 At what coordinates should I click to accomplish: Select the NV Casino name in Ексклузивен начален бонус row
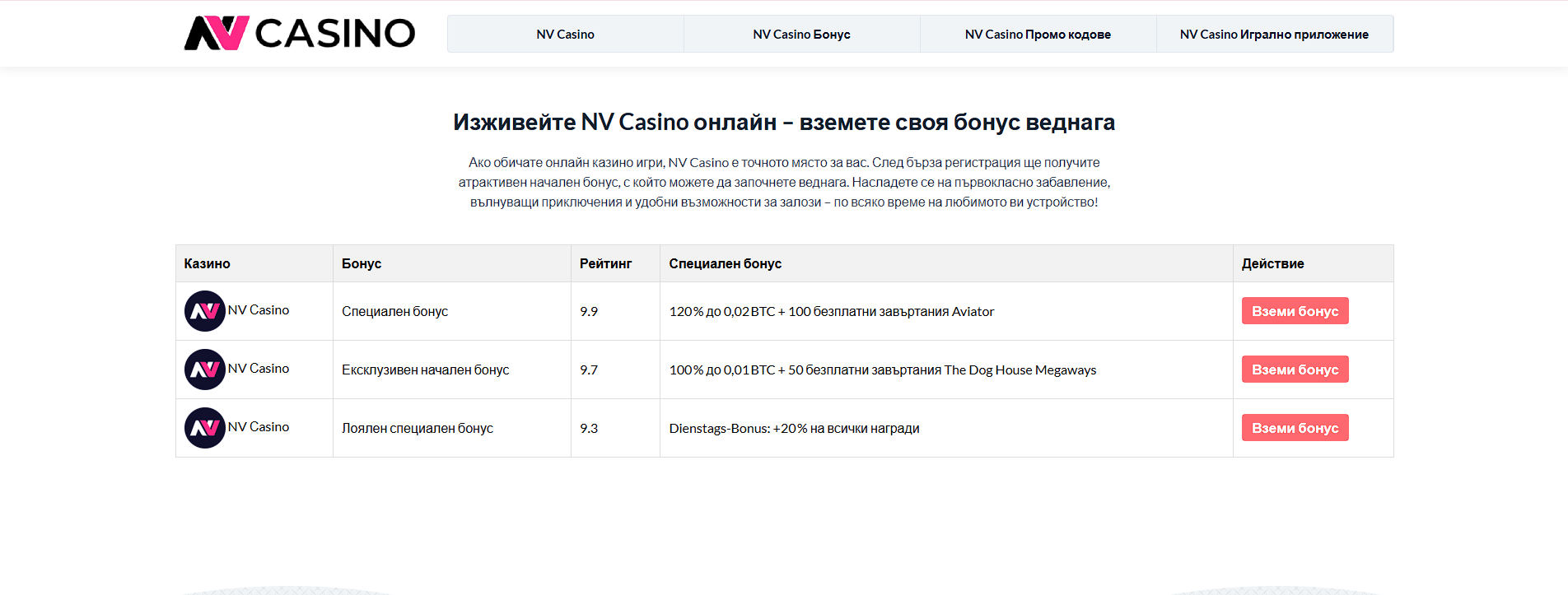pos(259,369)
